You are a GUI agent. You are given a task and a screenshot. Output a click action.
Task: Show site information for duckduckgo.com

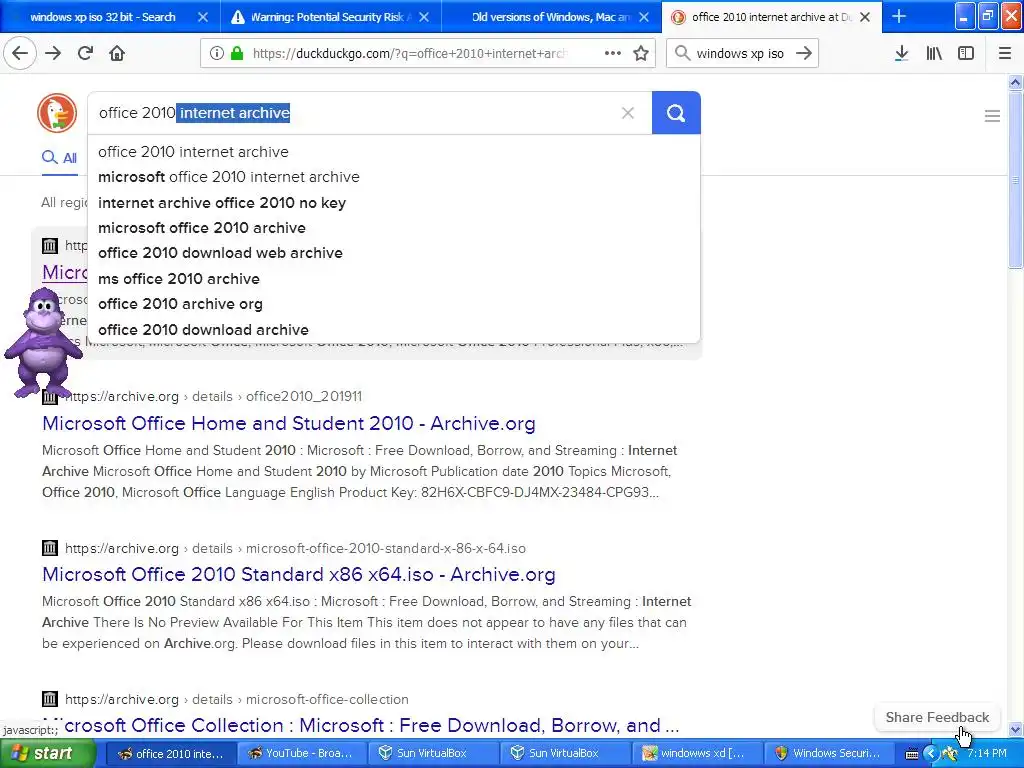(x=216, y=53)
